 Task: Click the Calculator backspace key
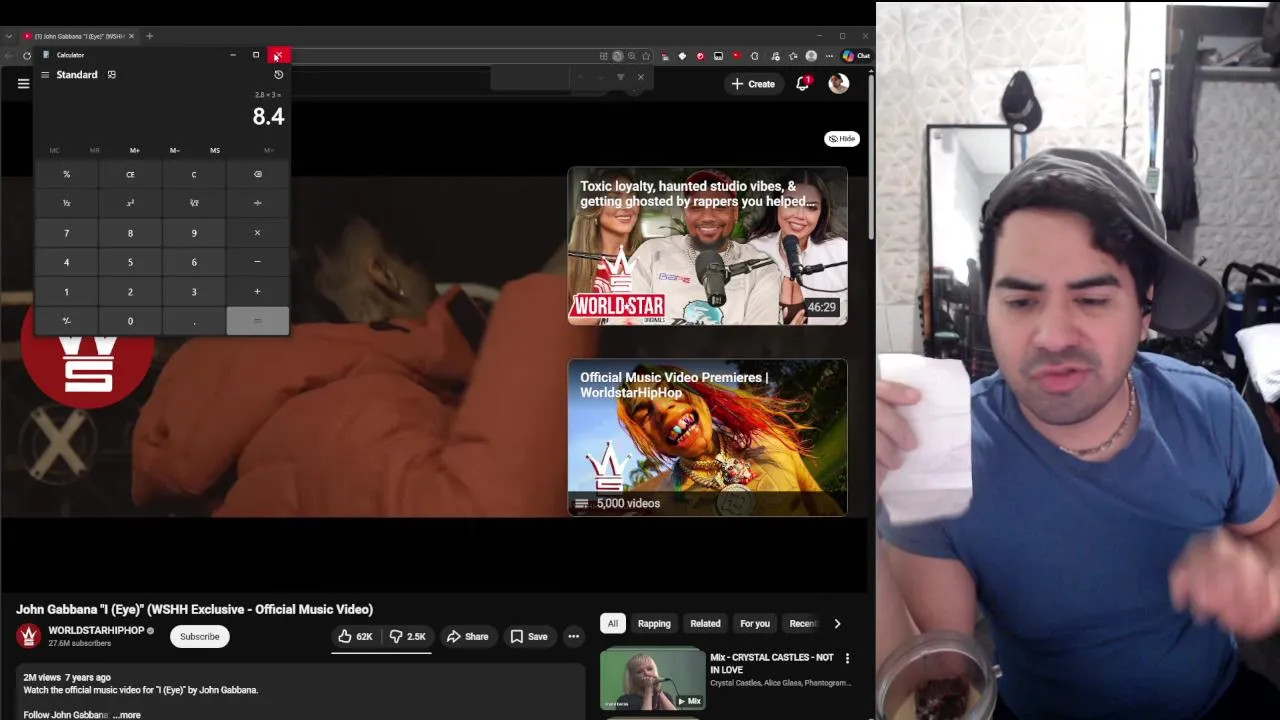257,174
